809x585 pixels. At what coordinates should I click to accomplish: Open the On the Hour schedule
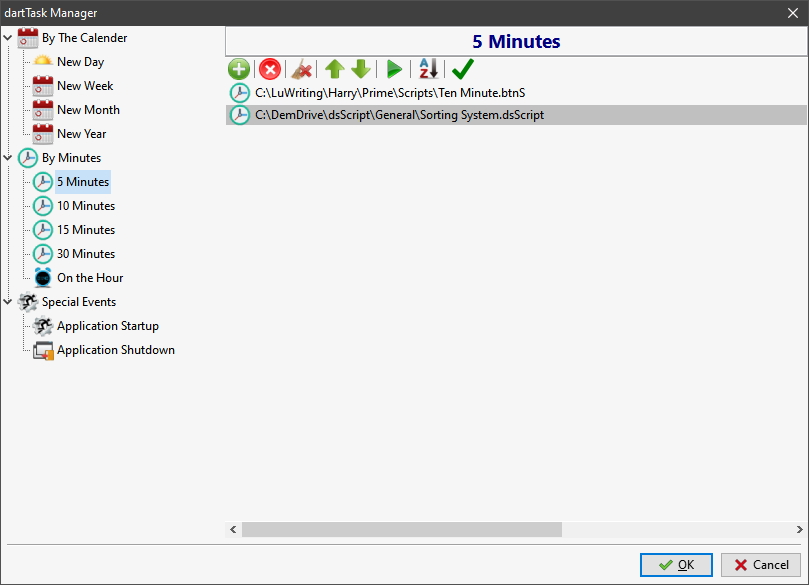click(90, 278)
